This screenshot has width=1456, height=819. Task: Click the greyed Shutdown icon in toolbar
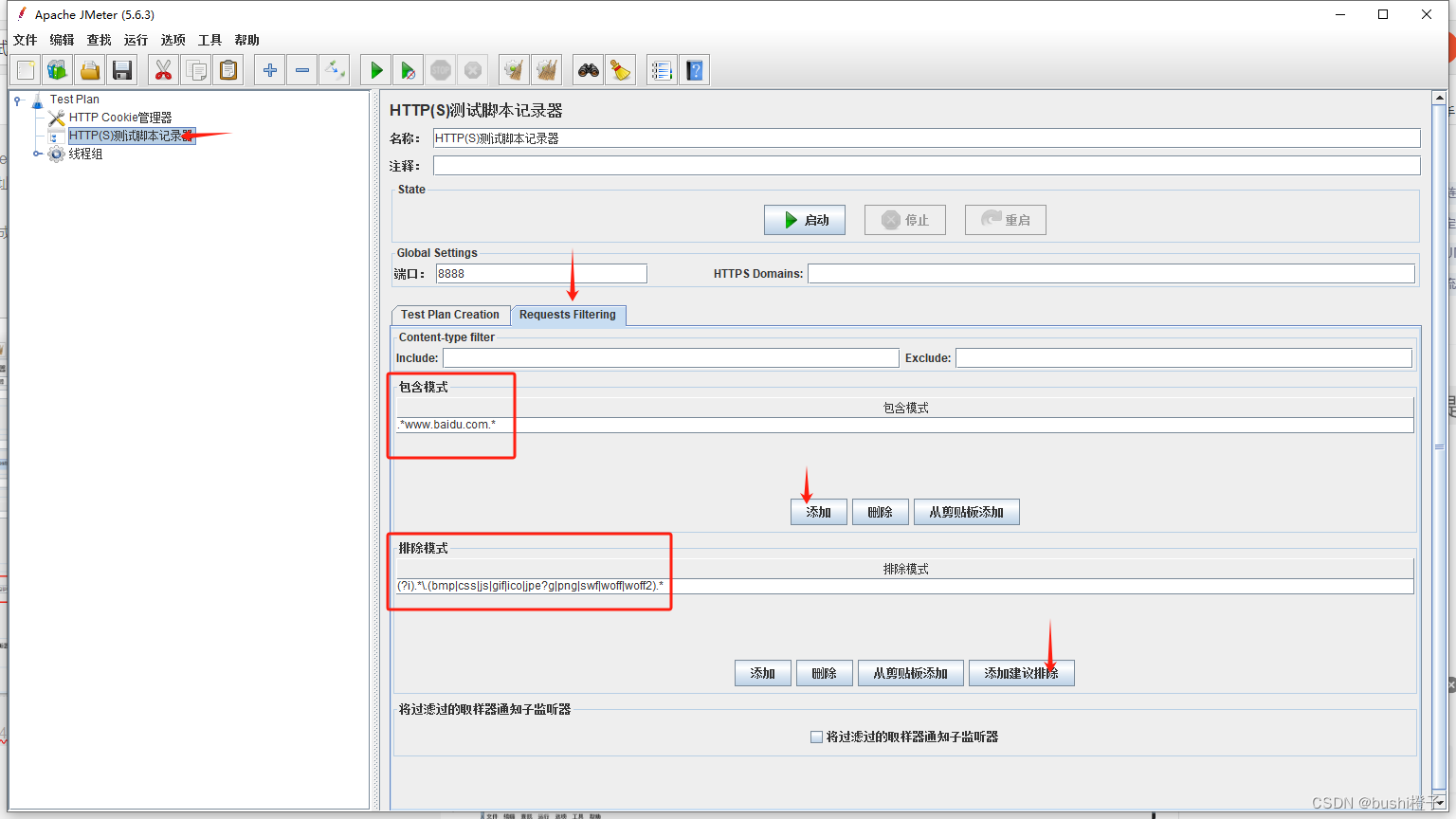tap(473, 70)
